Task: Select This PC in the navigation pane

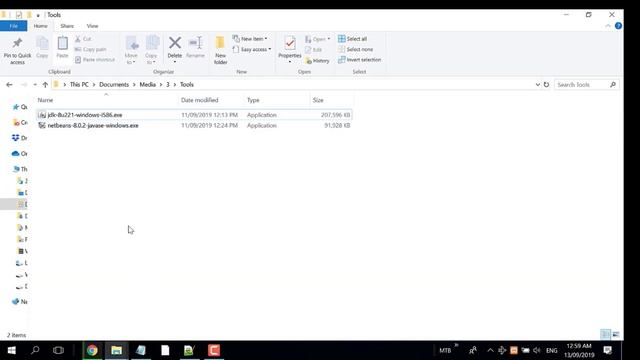Action: click(20, 169)
